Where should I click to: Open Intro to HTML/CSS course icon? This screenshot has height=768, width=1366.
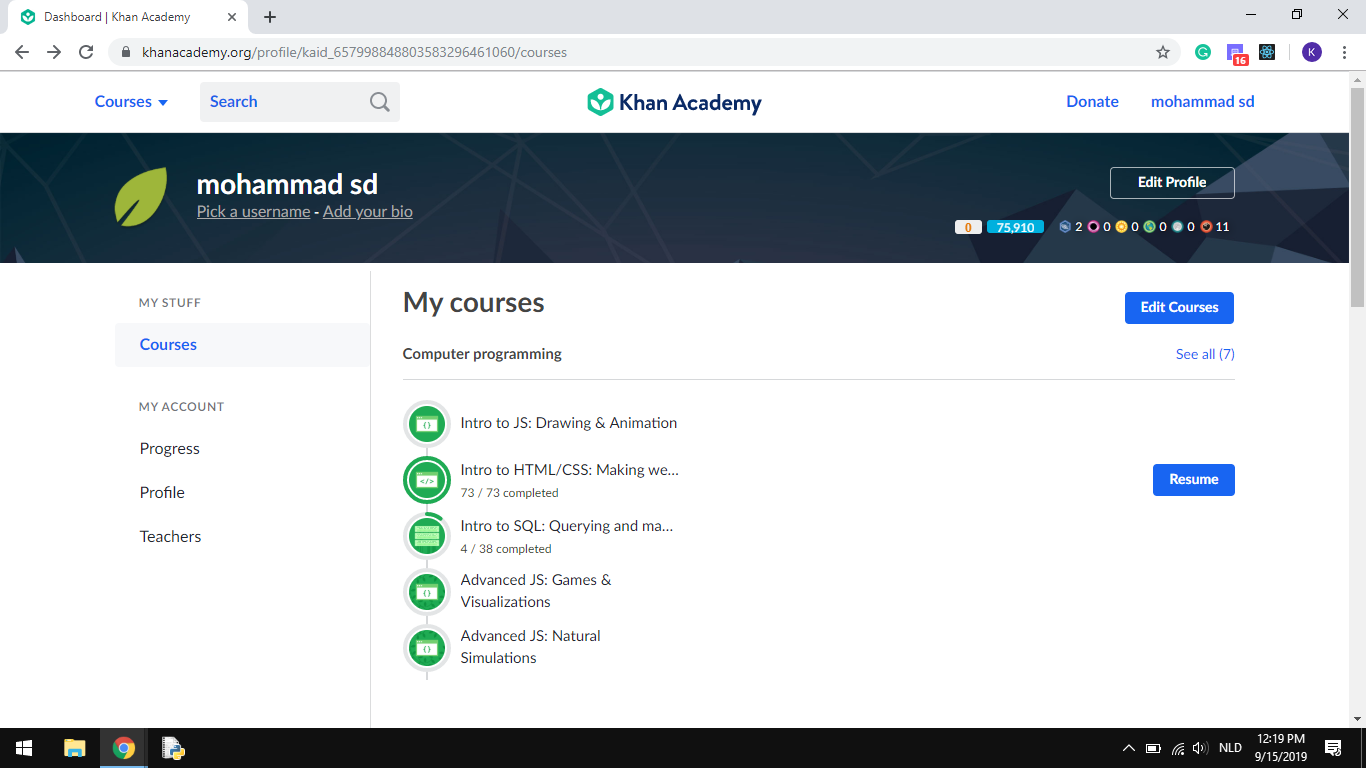coord(427,480)
